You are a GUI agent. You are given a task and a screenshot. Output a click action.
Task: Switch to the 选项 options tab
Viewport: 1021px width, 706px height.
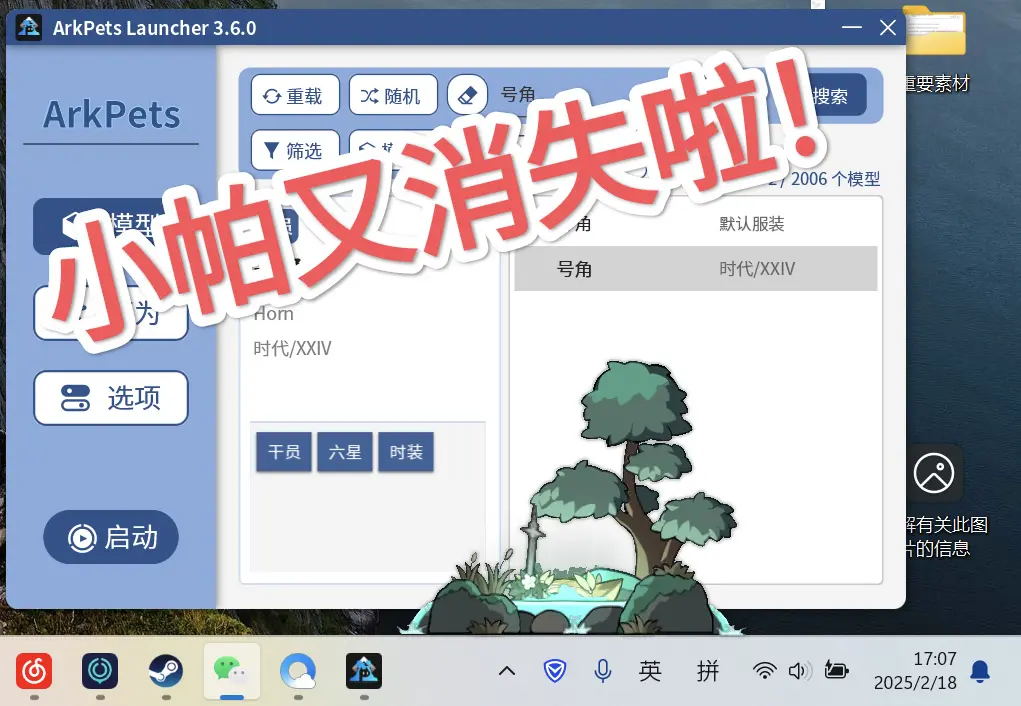[x=111, y=398]
